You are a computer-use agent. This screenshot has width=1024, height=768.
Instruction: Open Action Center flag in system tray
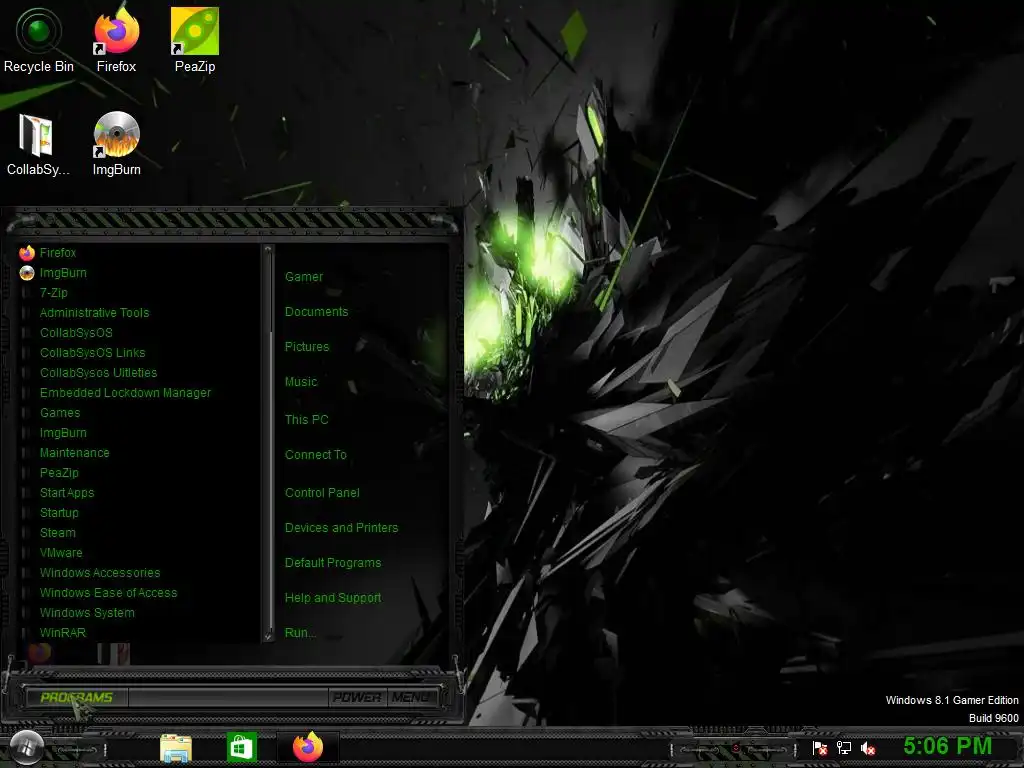(x=820, y=748)
